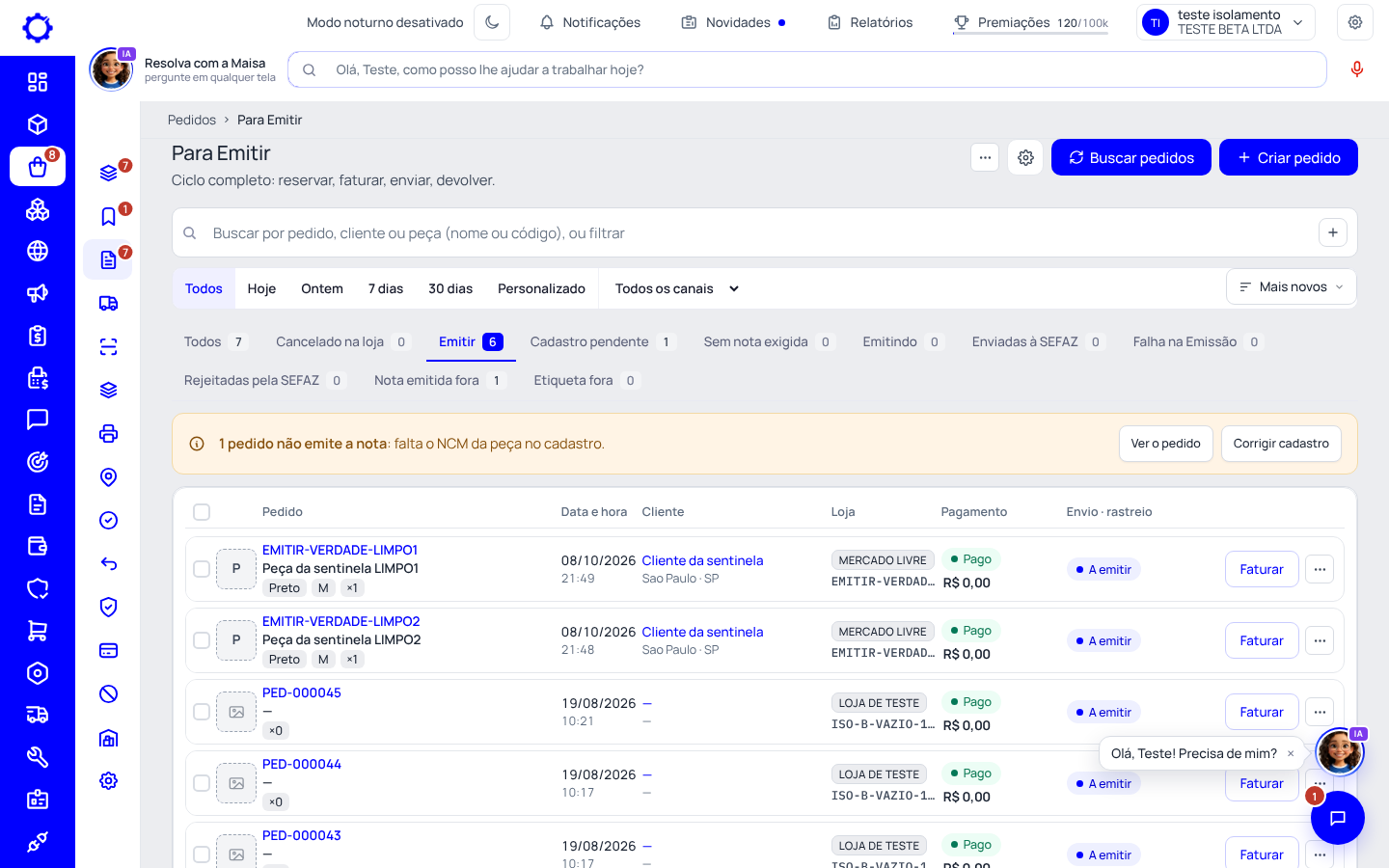
Task: Open the printer icon in submenu
Action: [x=109, y=434]
